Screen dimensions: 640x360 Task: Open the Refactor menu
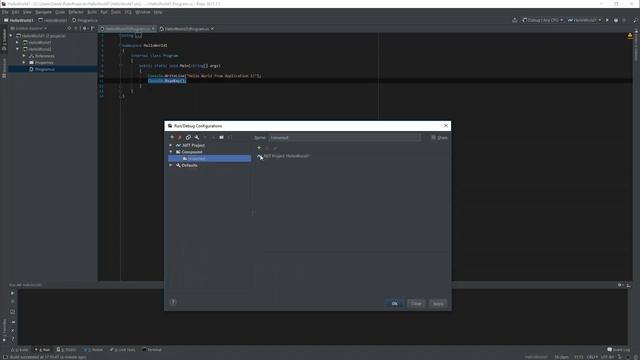click(x=76, y=12)
